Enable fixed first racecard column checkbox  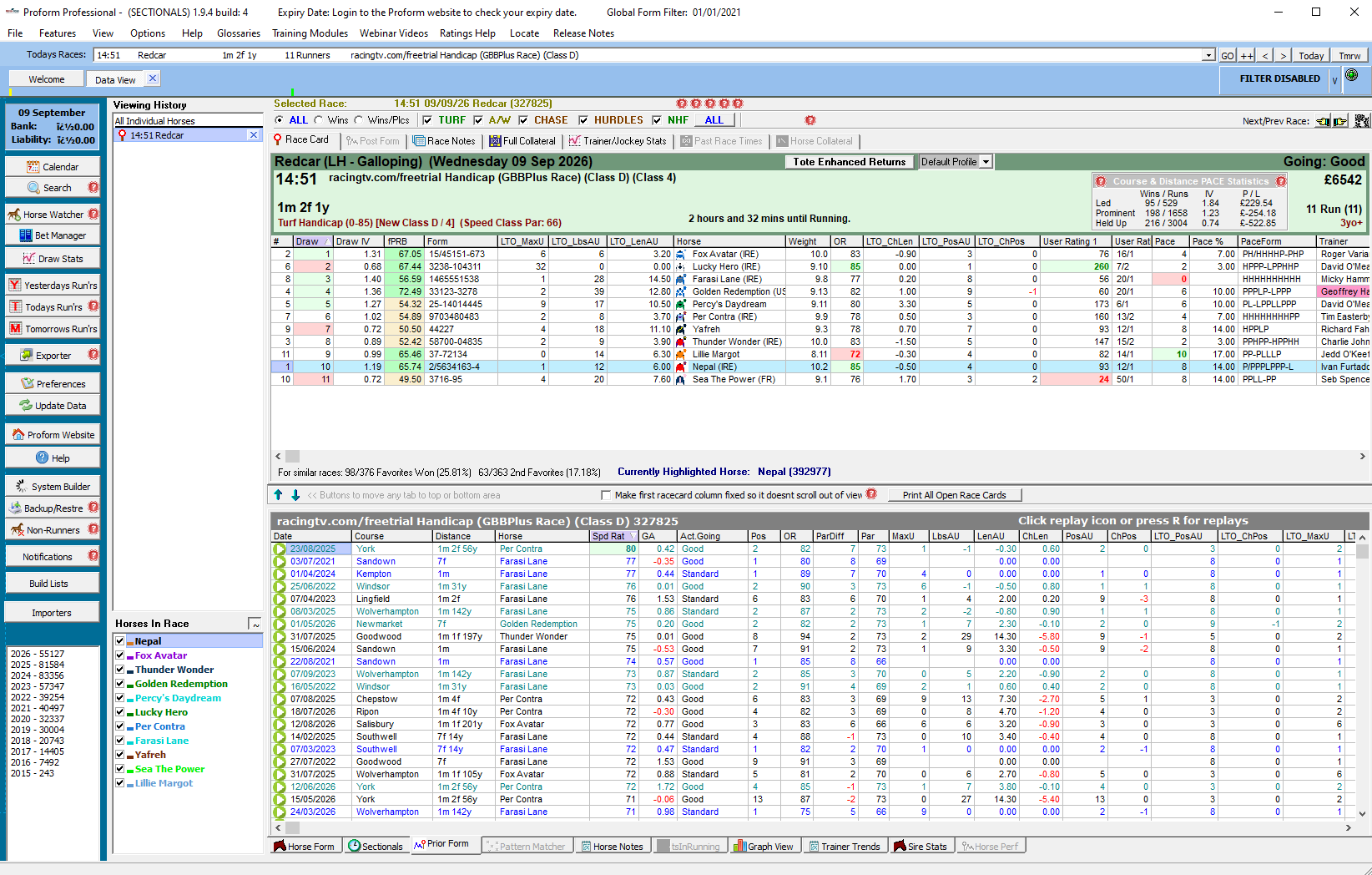tap(606, 495)
